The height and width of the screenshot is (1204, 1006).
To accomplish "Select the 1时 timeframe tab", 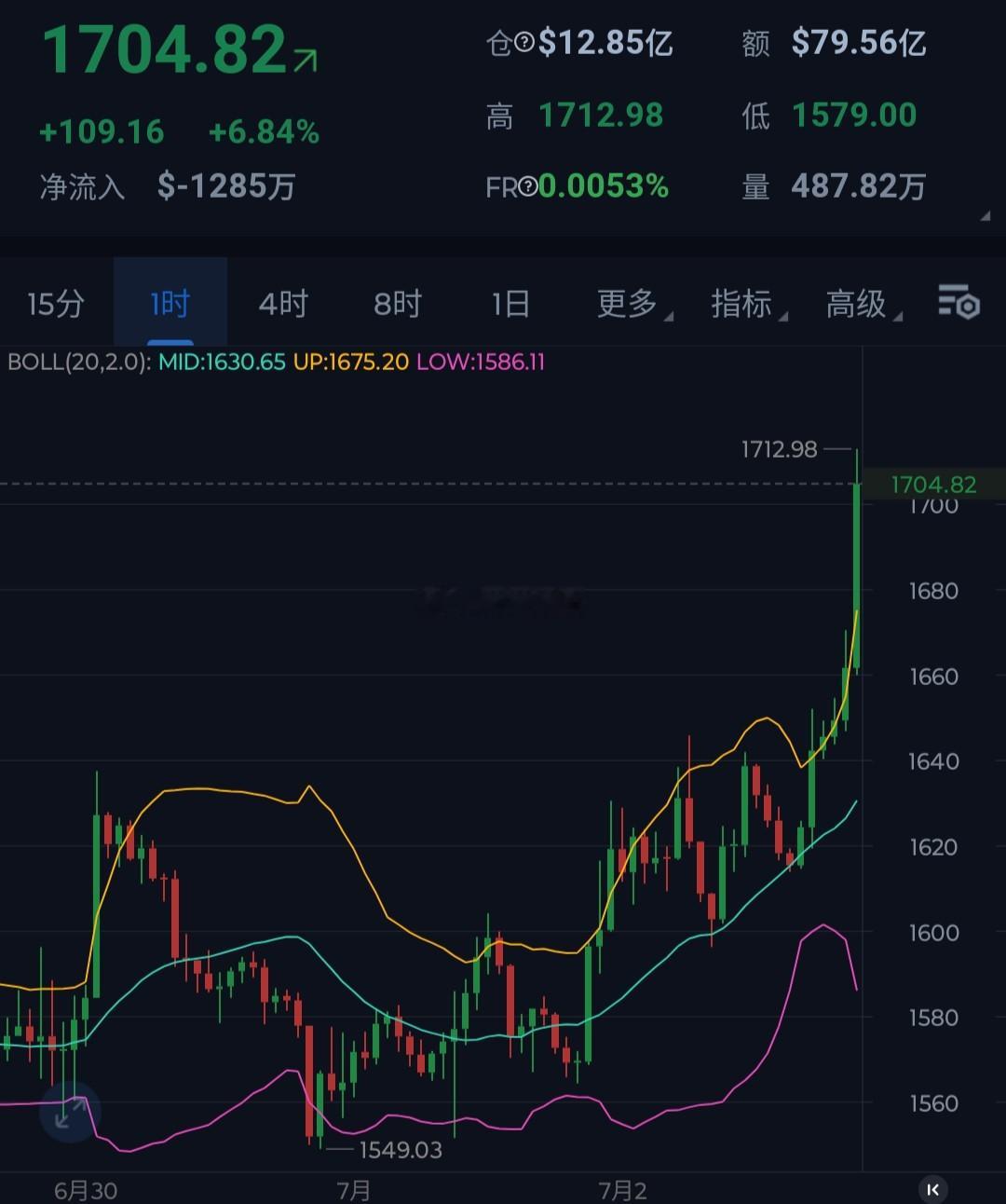I will coord(170,304).
